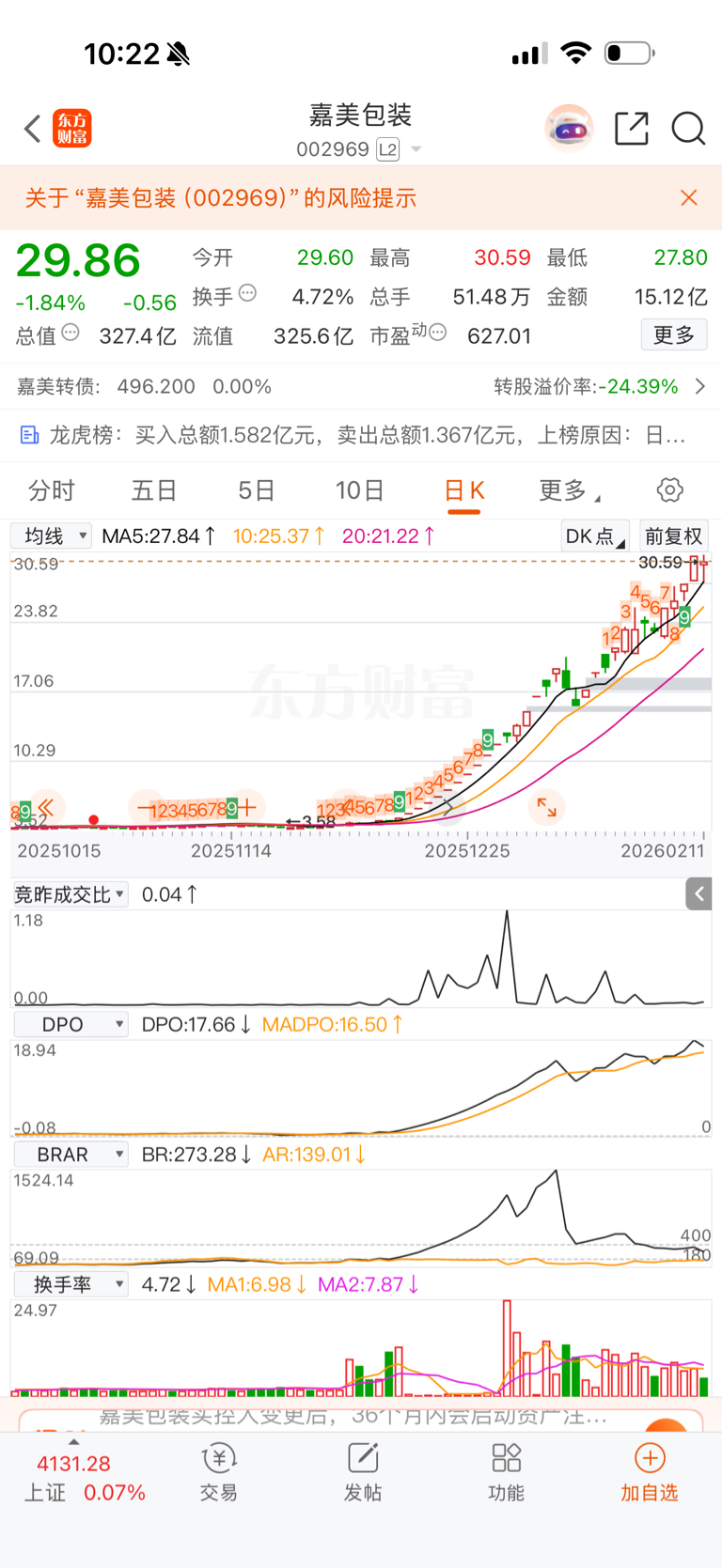Tap the 10:25.37 MA value label
The image size is (722, 1568).
[x=279, y=536]
